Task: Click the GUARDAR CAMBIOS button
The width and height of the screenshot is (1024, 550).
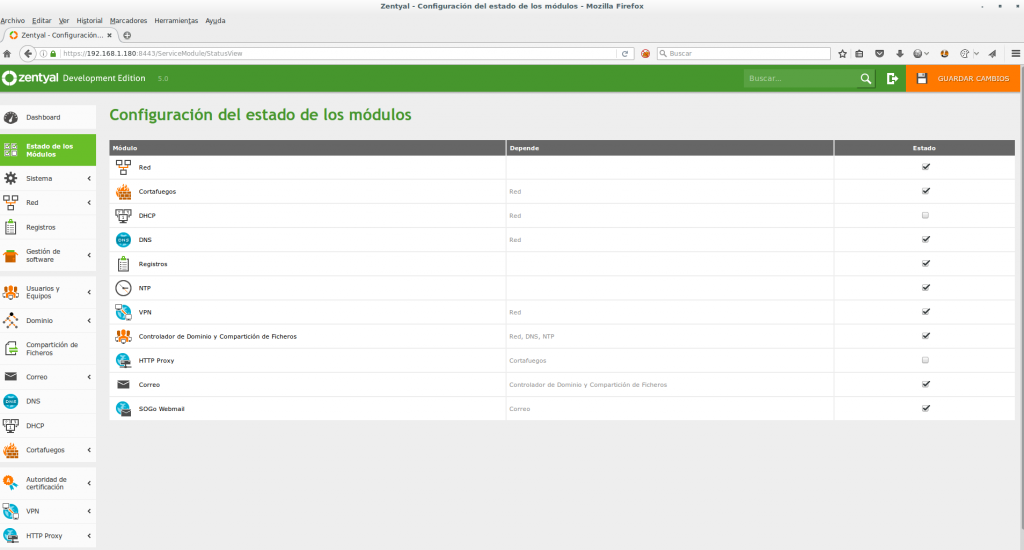Action: (x=963, y=78)
